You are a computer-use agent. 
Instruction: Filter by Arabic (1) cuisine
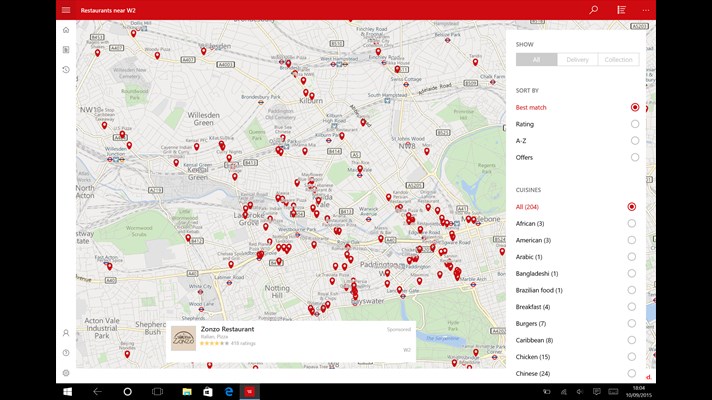[576, 257]
